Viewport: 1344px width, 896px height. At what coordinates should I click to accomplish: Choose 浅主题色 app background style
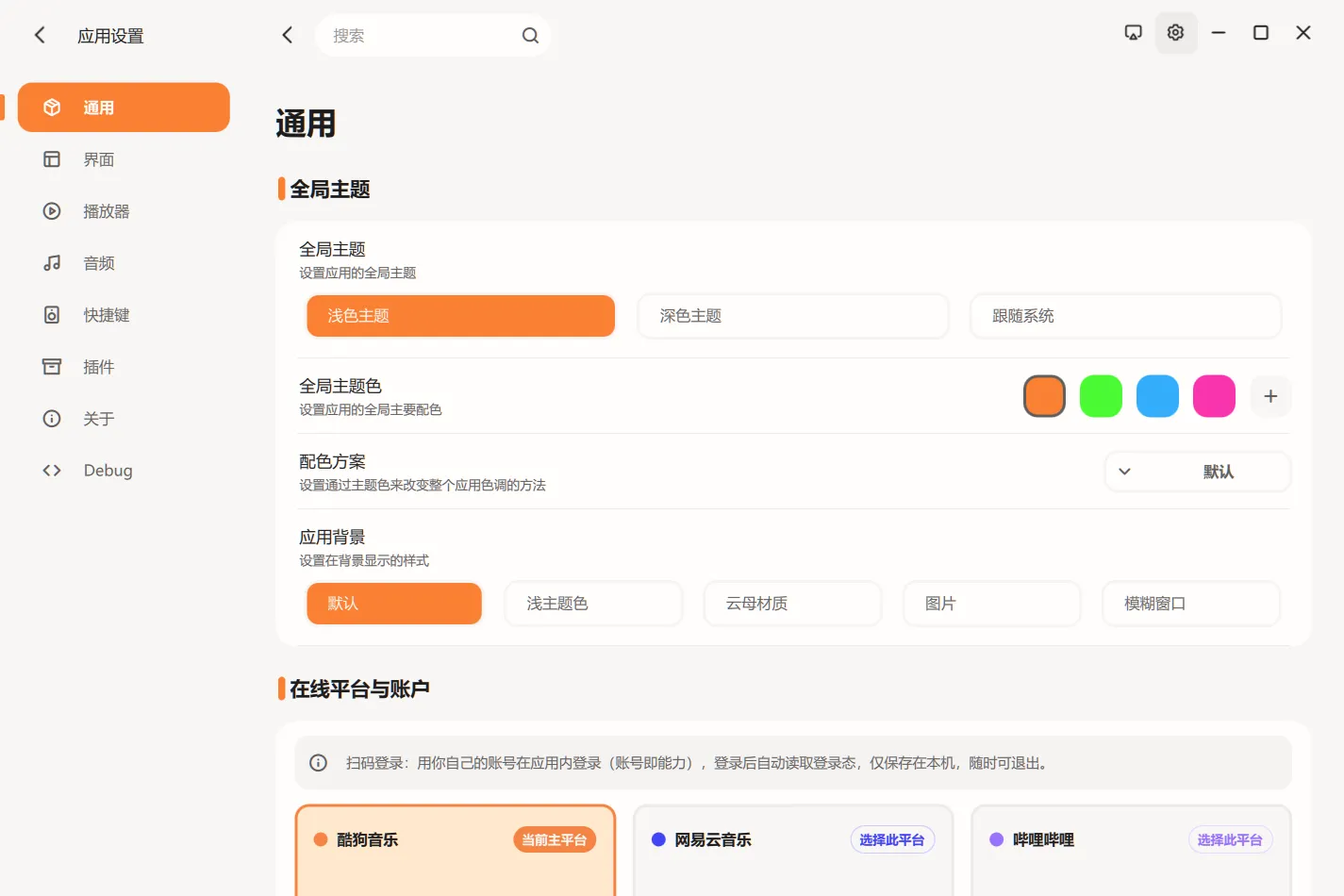(593, 604)
